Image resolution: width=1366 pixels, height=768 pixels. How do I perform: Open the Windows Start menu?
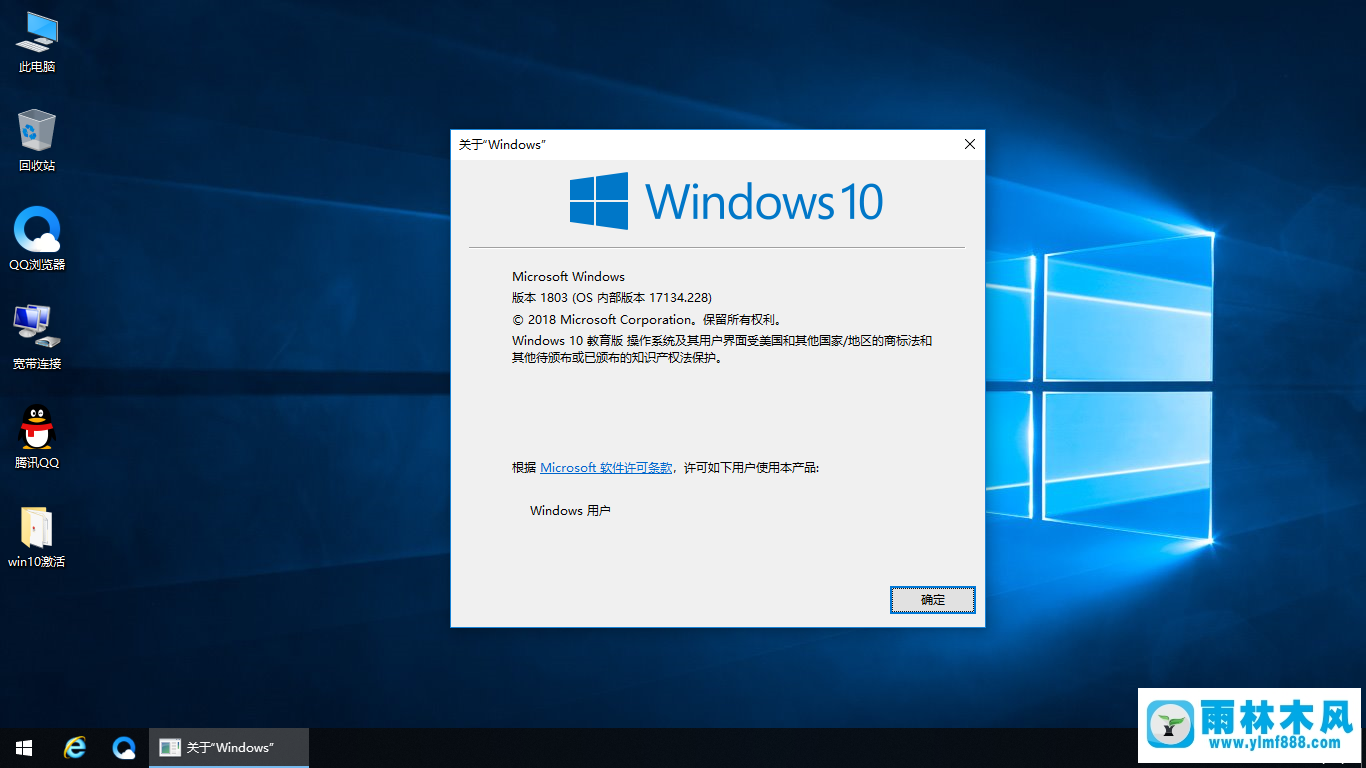pos(24,748)
